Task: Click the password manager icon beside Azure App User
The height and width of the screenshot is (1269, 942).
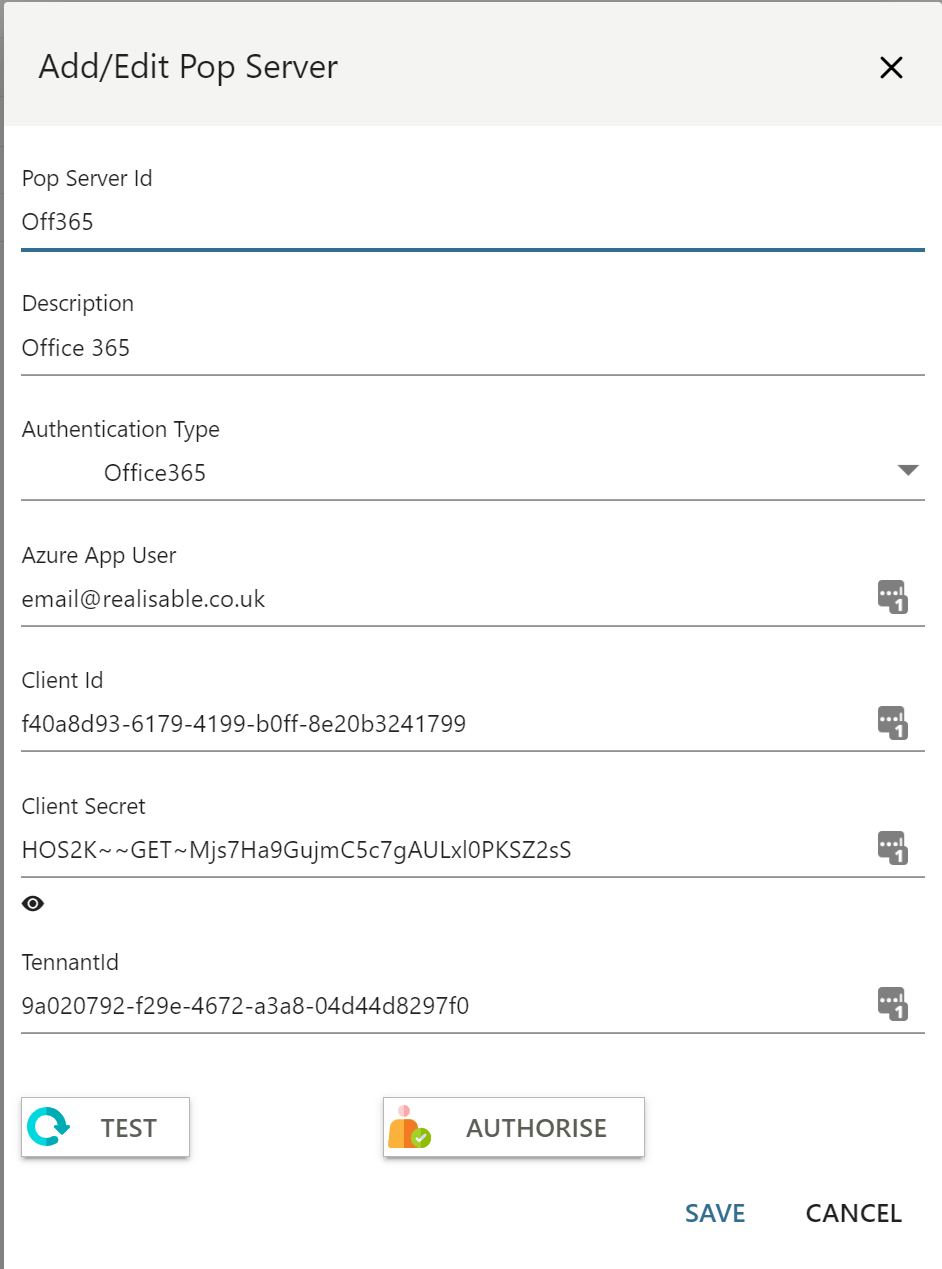Action: click(x=892, y=597)
